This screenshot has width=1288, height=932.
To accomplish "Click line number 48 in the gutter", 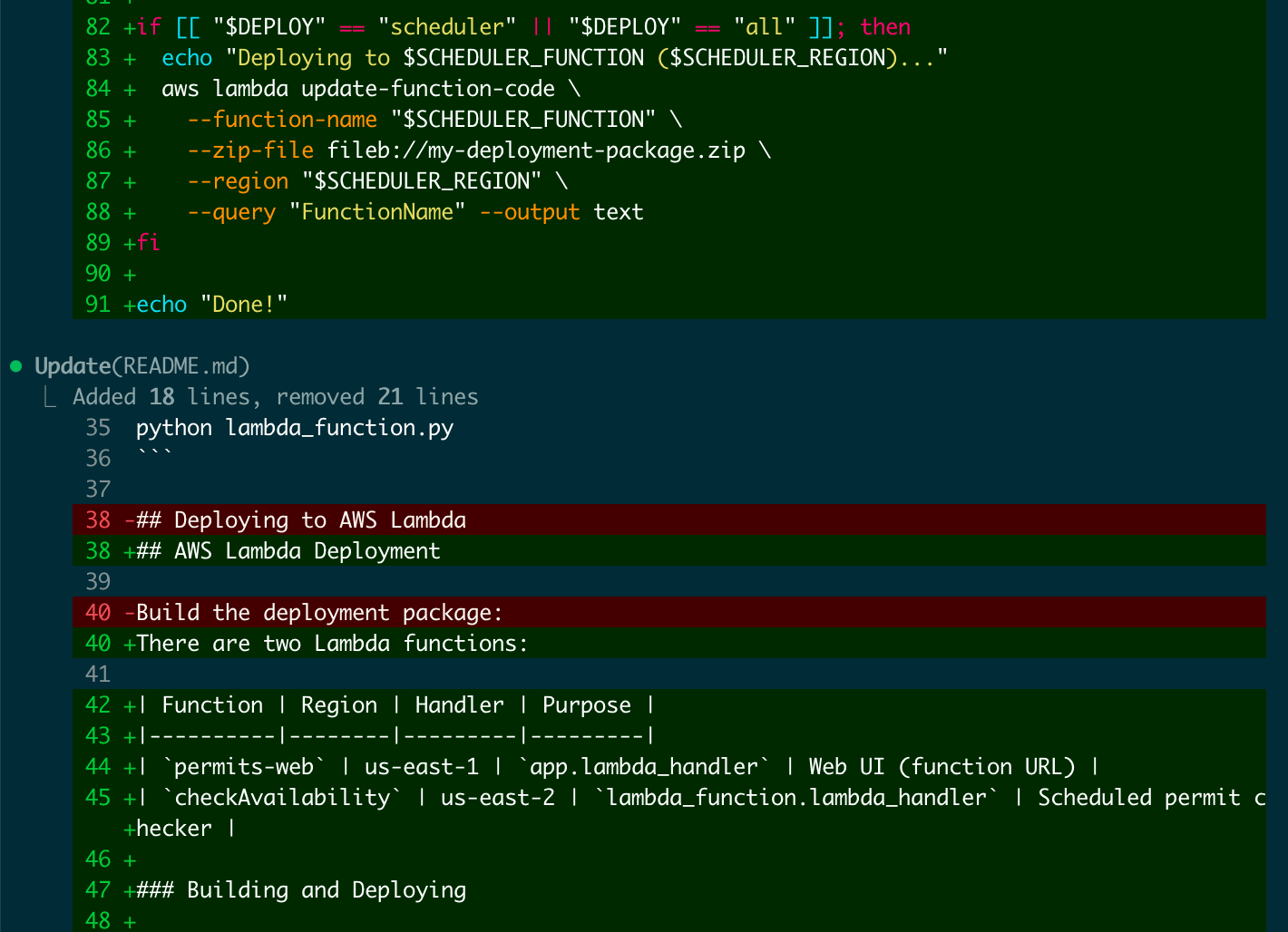I will tap(98, 919).
